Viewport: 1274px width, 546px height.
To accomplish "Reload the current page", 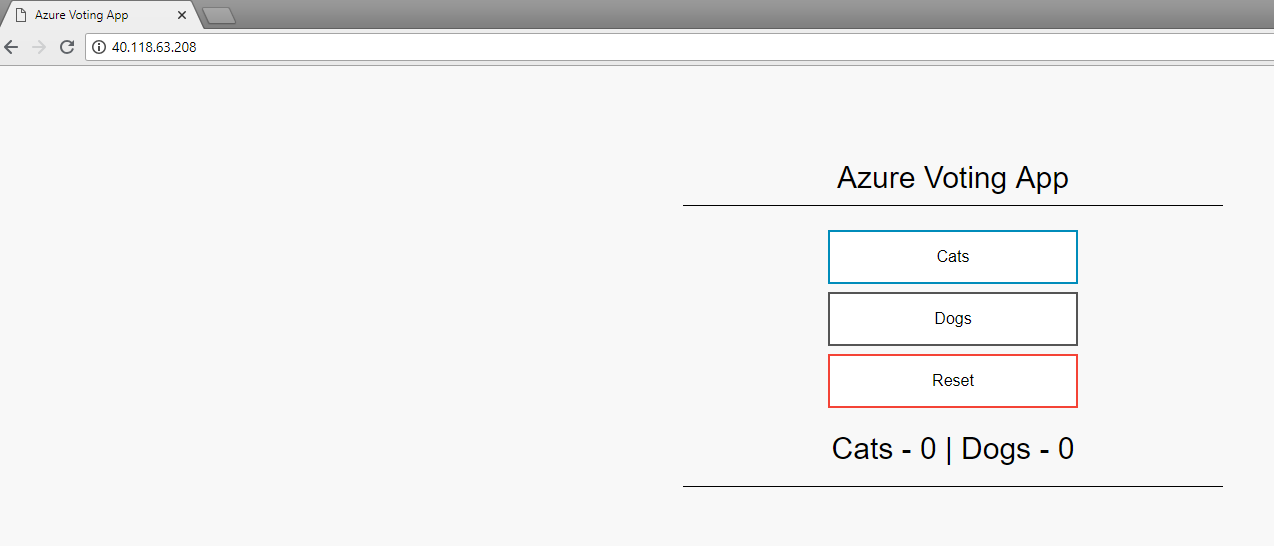I will click(x=67, y=47).
